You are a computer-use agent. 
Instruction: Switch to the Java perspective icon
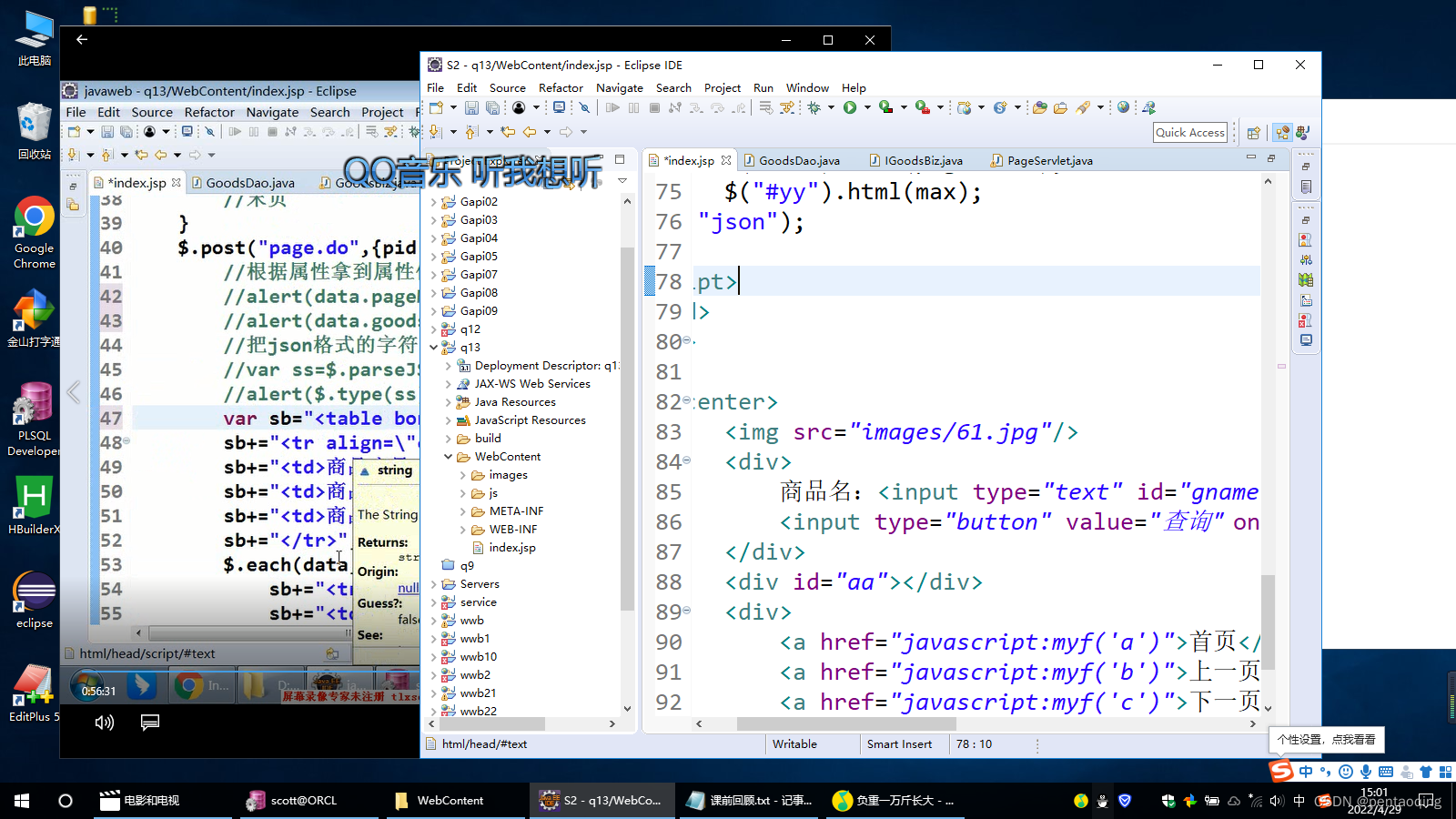click(1303, 133)
